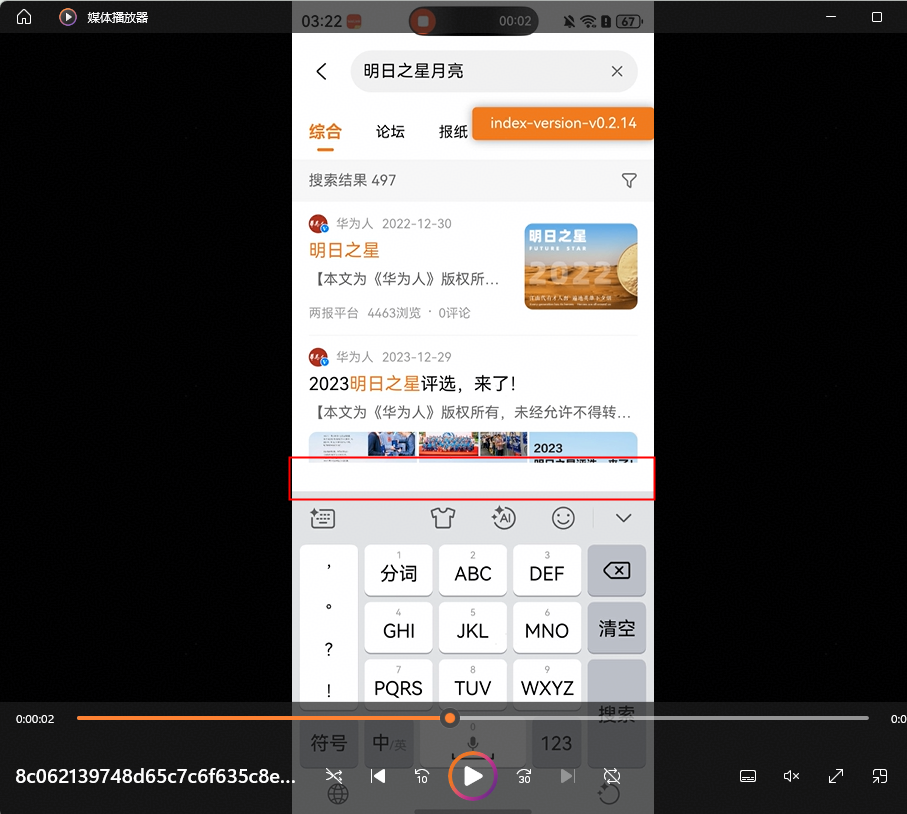This screenshot has width=907, height=814.
Task: Open subtitles and captions options
Action: click(747, 776)
